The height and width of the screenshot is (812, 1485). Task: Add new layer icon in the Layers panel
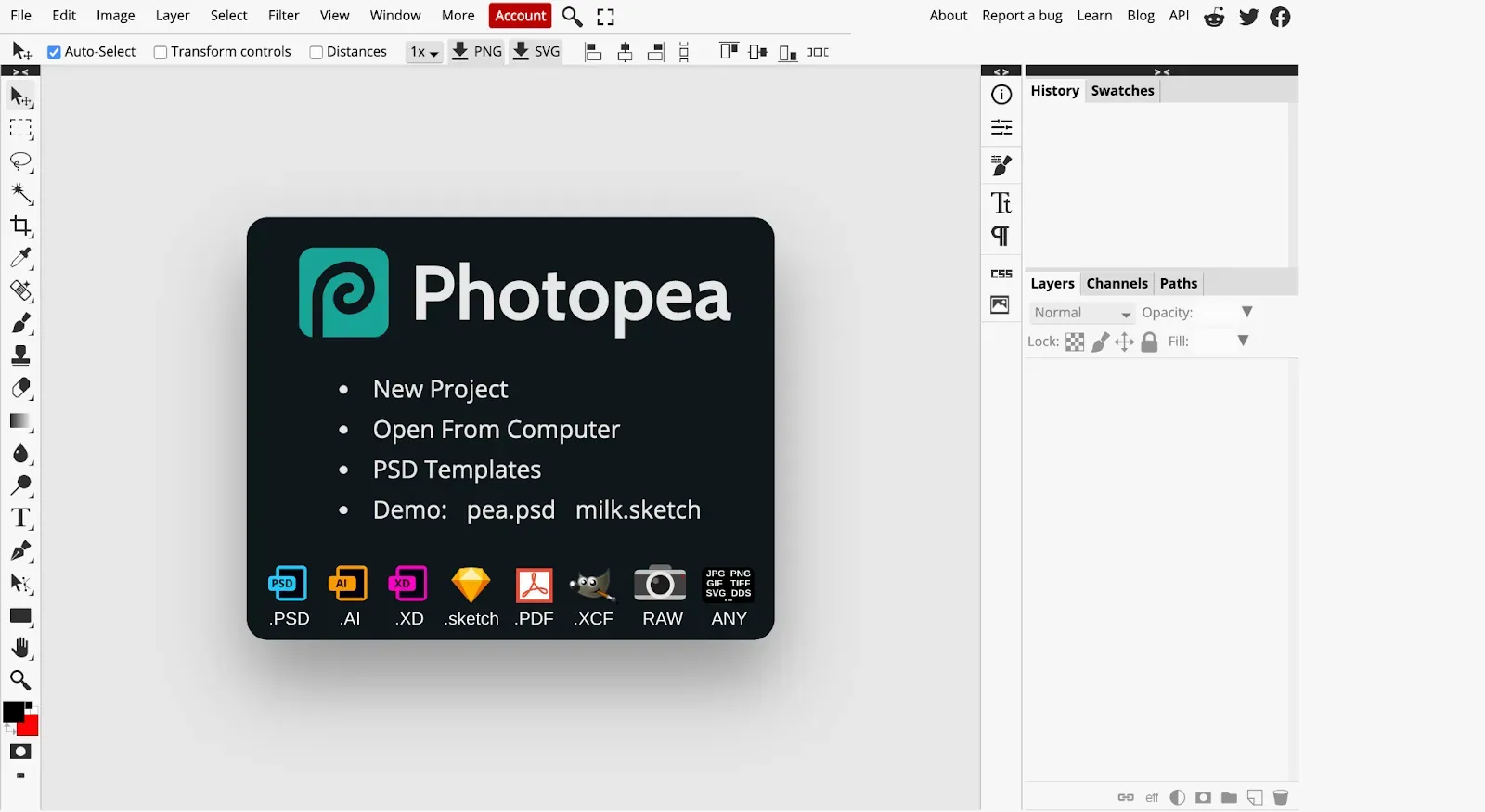click(1255, 797)
